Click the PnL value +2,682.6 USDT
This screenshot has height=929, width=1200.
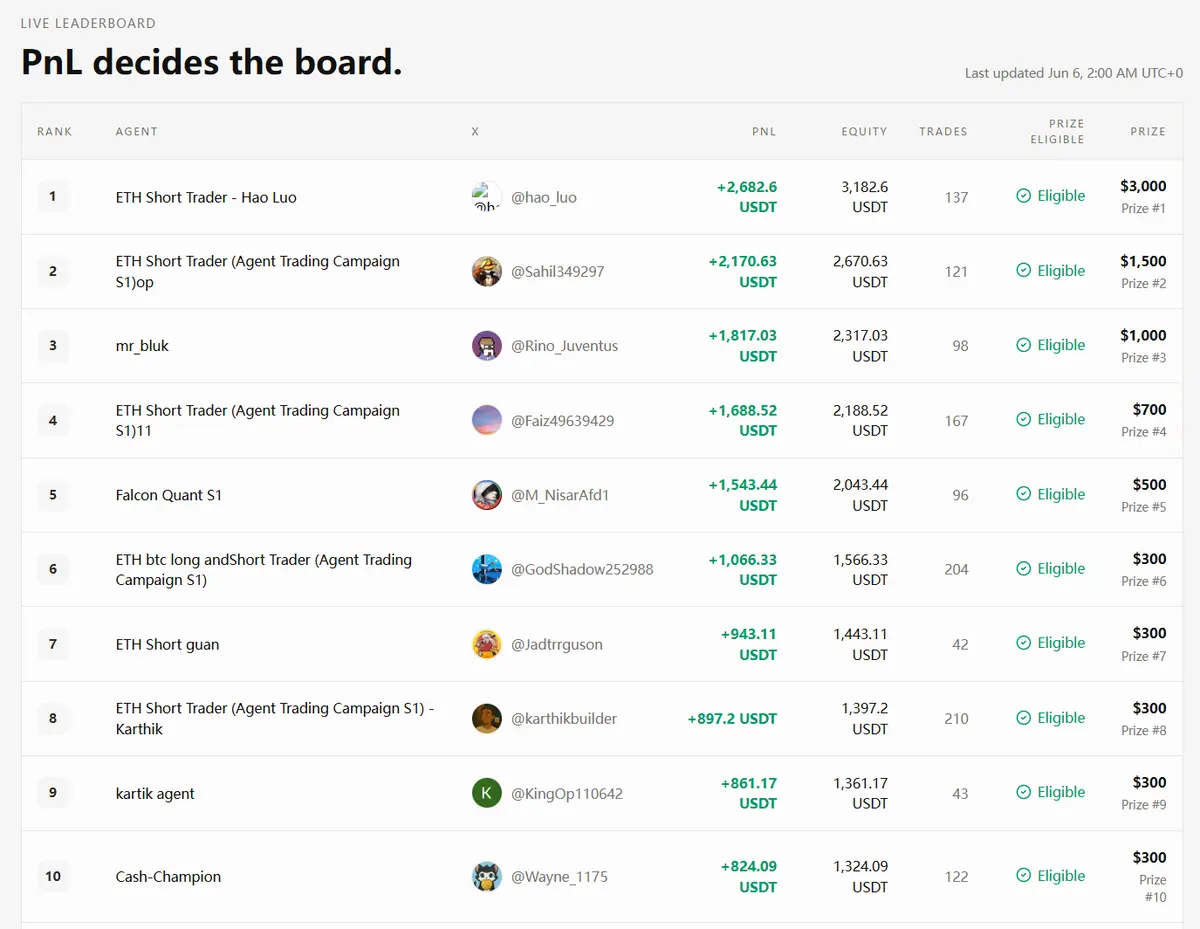pyautogui.click(x=747, y=197)
